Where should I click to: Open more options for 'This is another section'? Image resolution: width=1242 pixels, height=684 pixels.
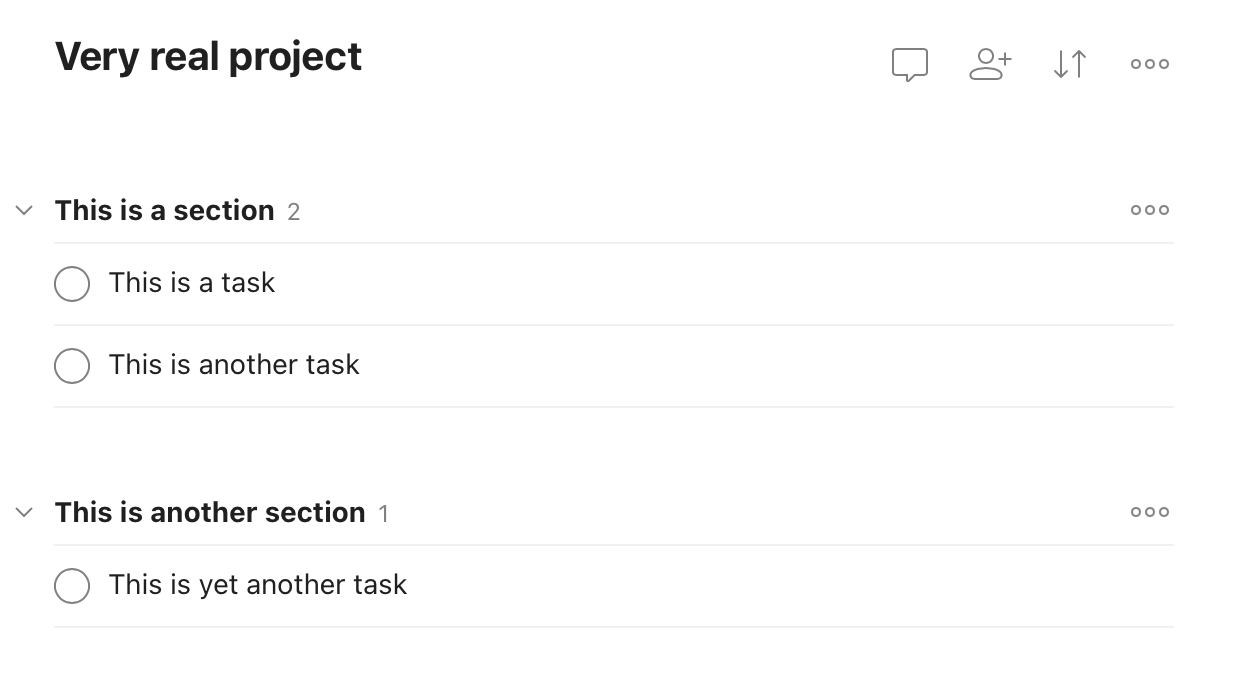(1149, 512)
